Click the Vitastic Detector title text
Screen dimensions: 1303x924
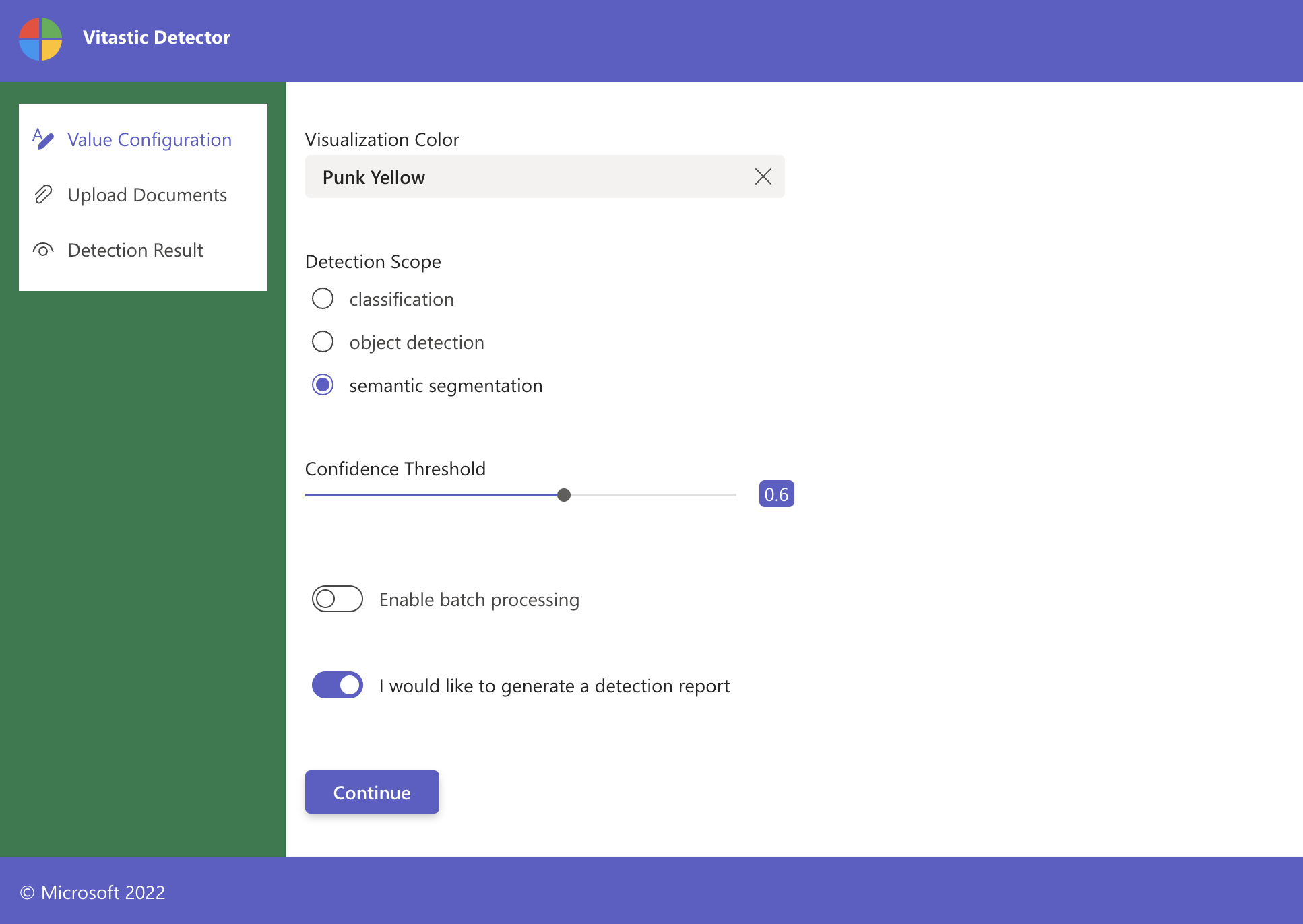pos(156,38)
